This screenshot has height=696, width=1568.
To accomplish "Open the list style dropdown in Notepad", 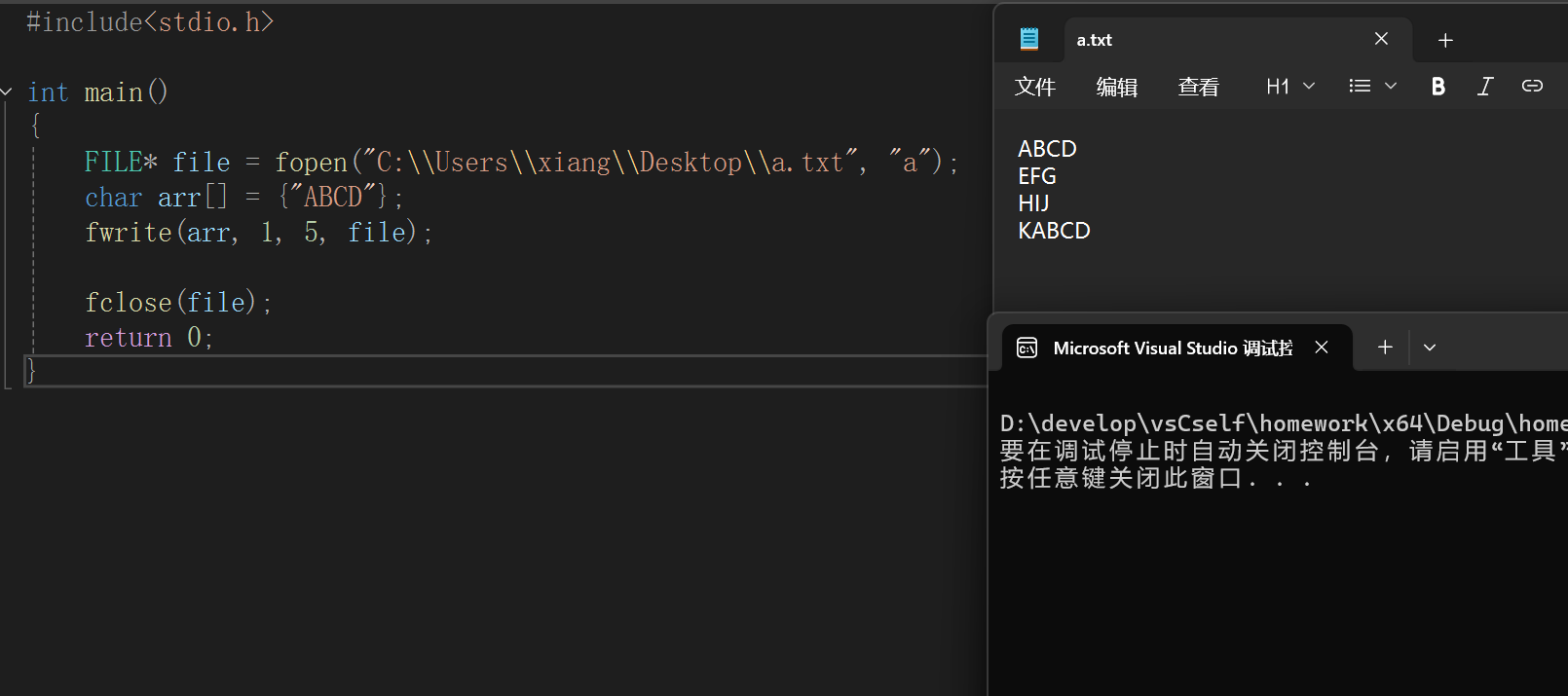I will click(1373, 87).
